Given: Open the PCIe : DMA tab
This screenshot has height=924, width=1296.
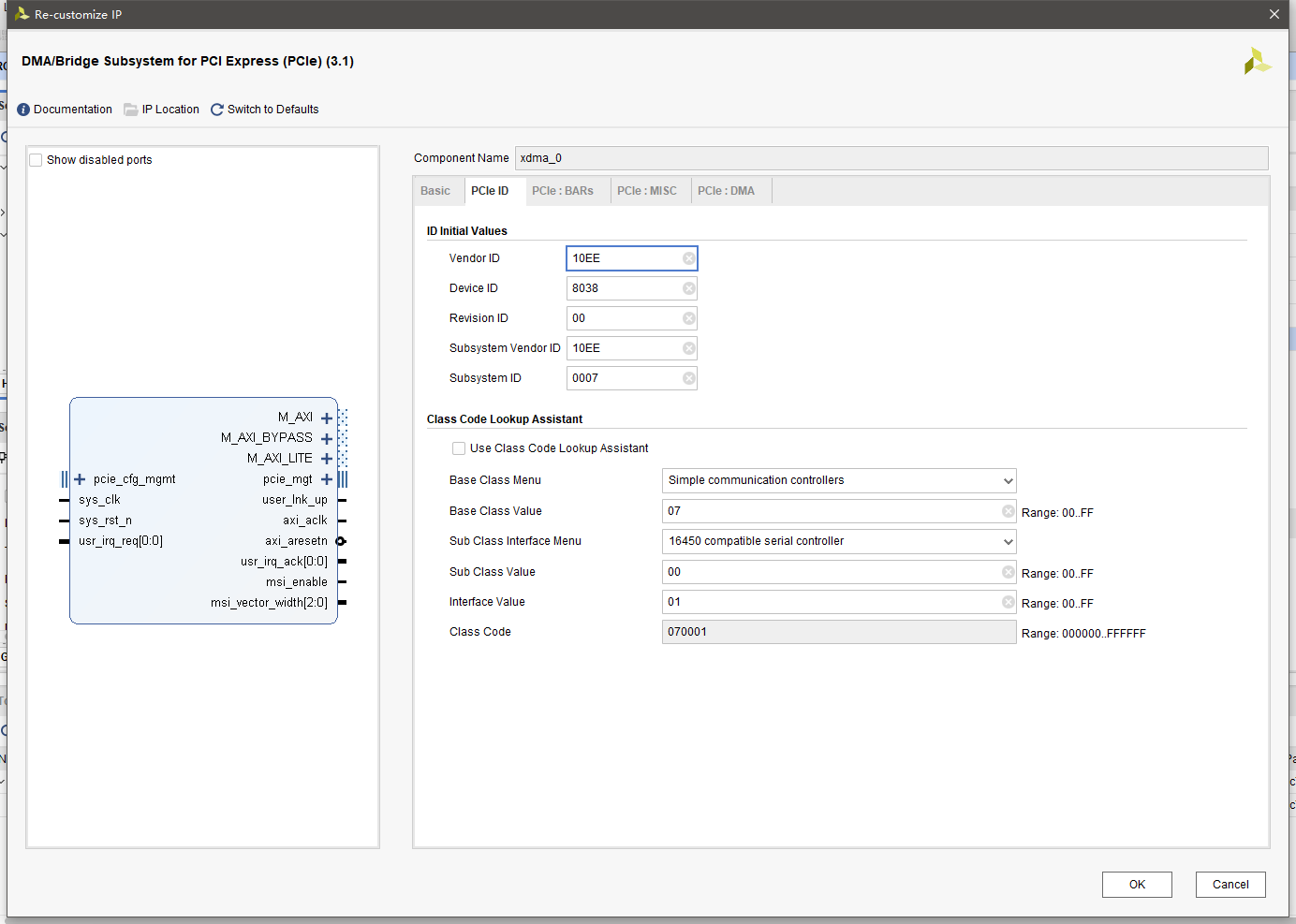Looking at the screenshot, I should pyautogui.click(x=726, y=191).
